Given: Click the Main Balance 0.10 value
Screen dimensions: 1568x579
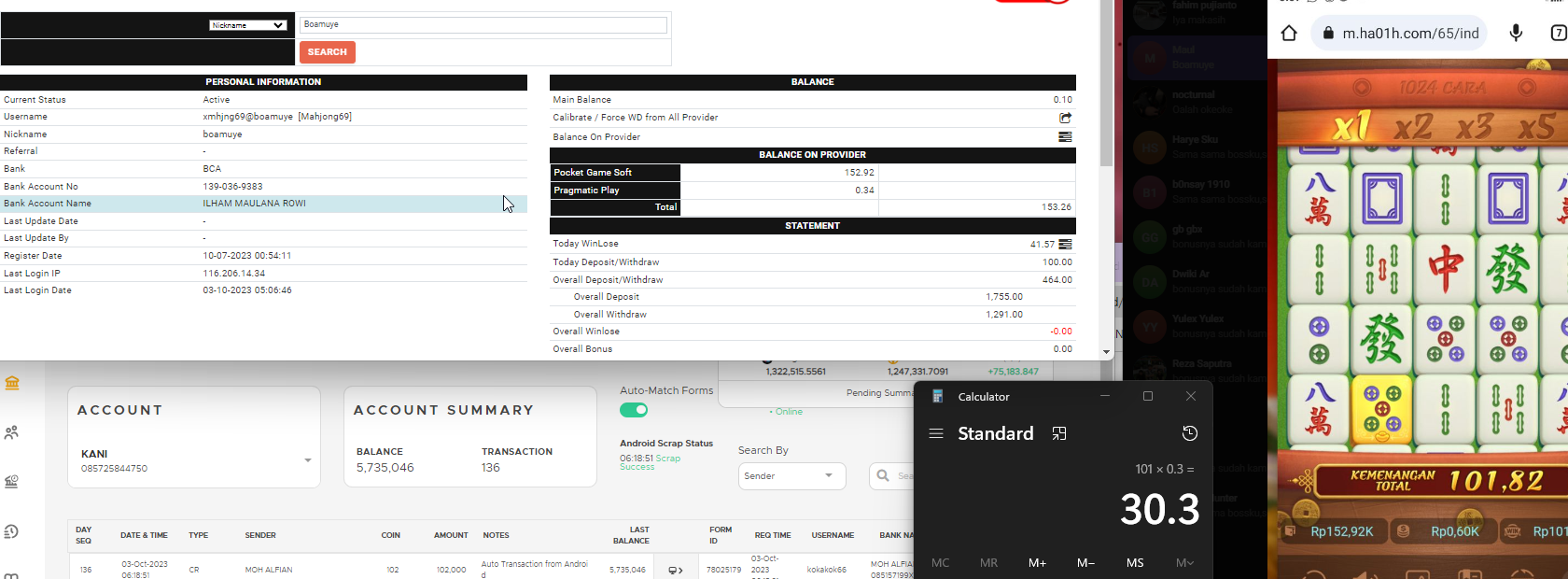Looking at the screenshot, I should [1063, 100].
